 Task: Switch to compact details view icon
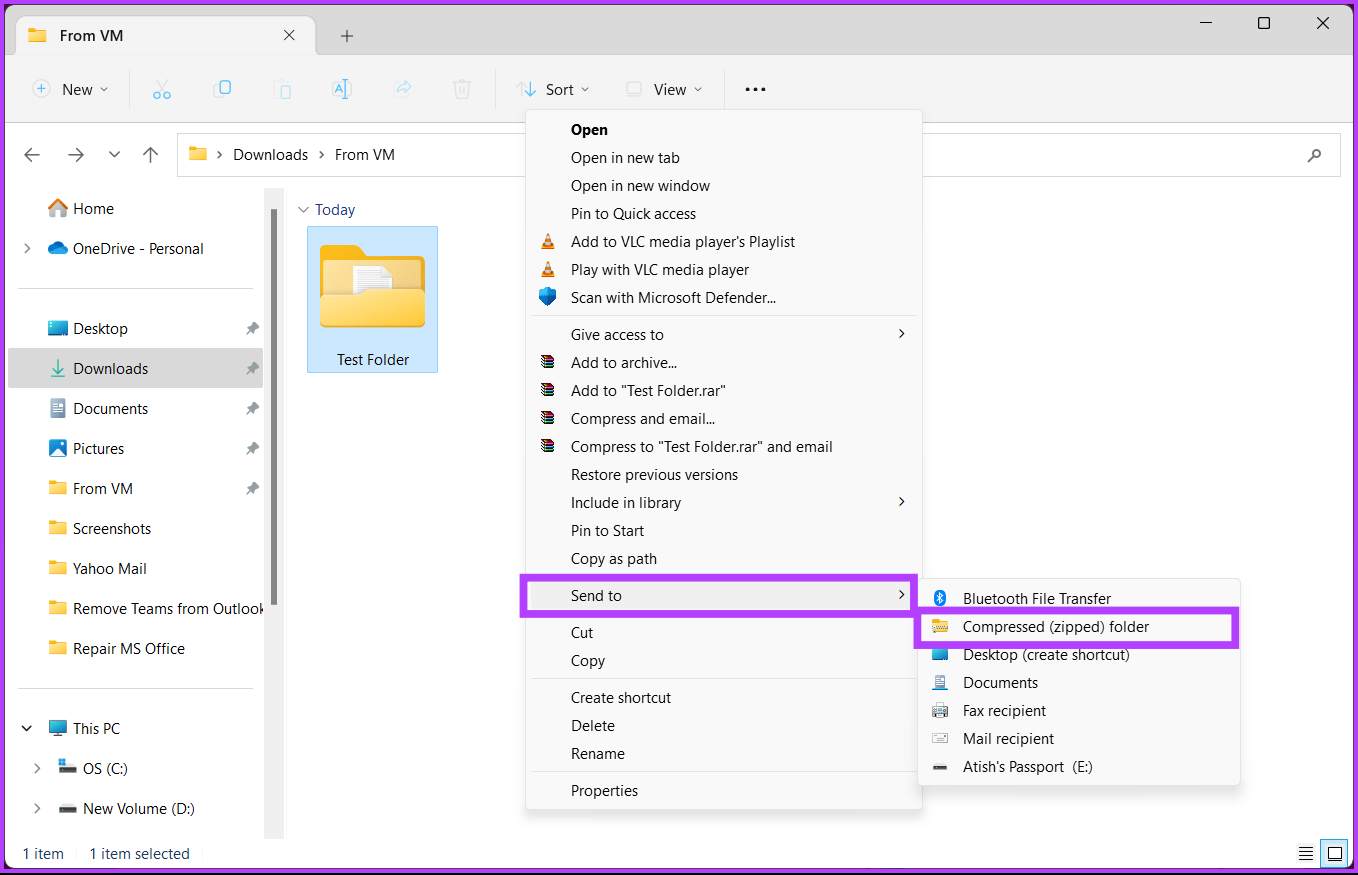tap(1306, 853)
